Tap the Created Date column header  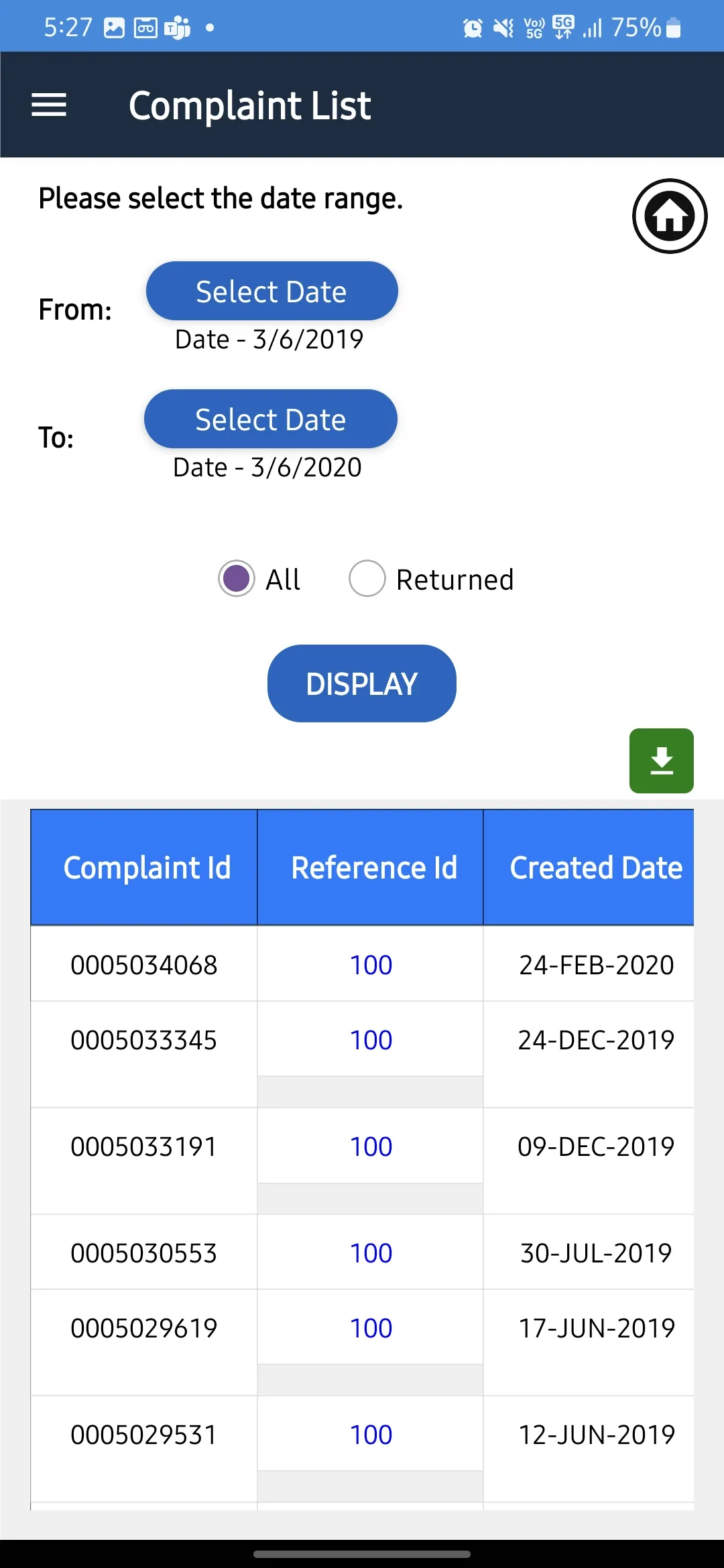pos(589,868)
